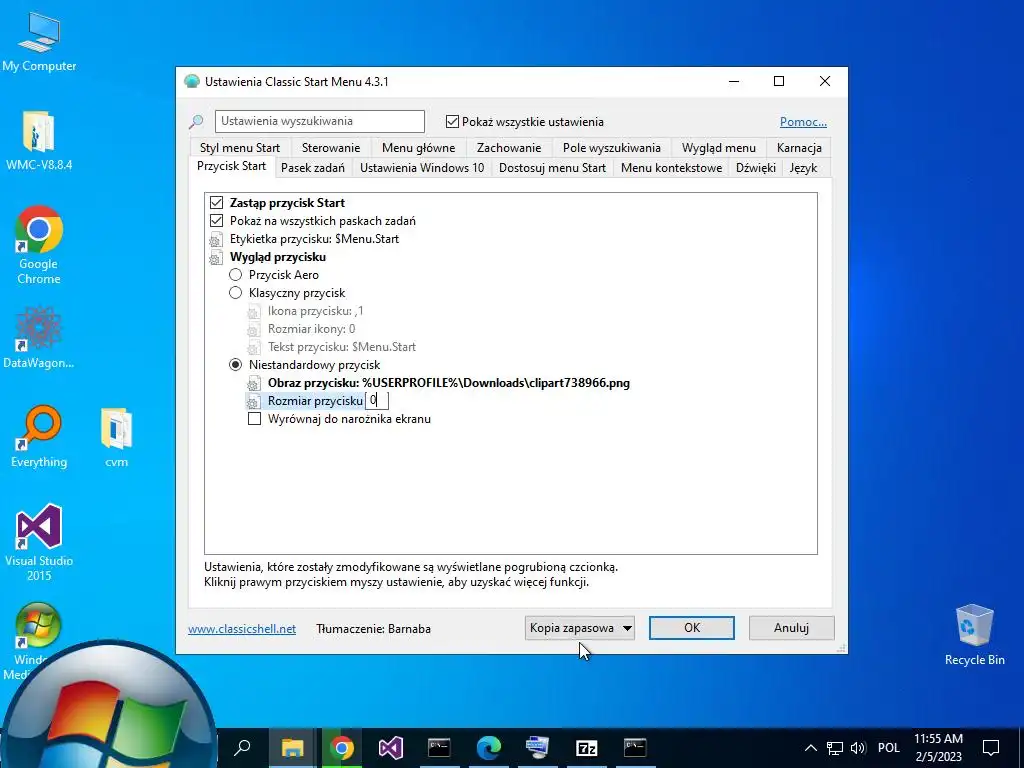Select the DataWagon desktop shortcut
This screenshot has width=1024, height=768.
click(x=39, y=337)
